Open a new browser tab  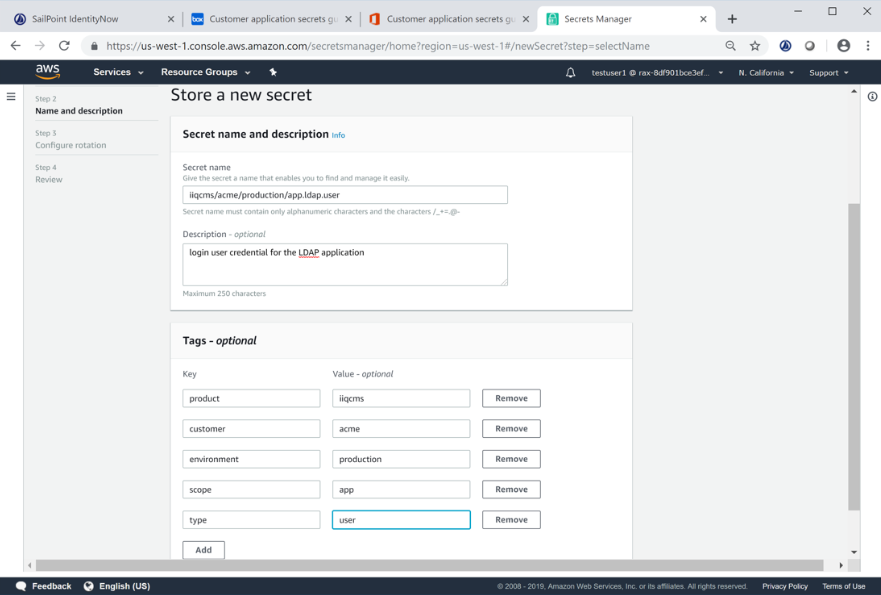(x=732, y=19)
